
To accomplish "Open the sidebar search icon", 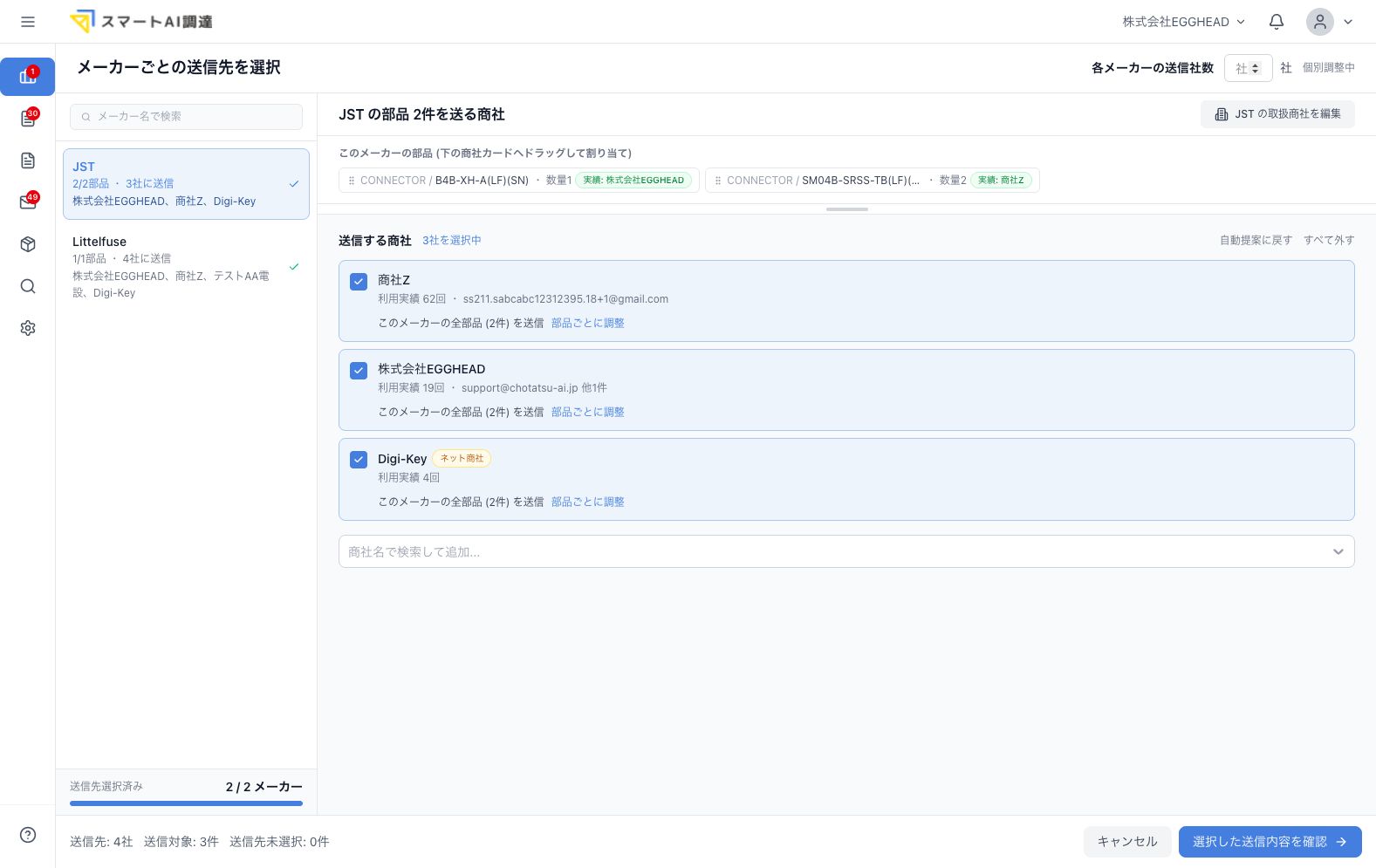I will (x=28, y=286).
